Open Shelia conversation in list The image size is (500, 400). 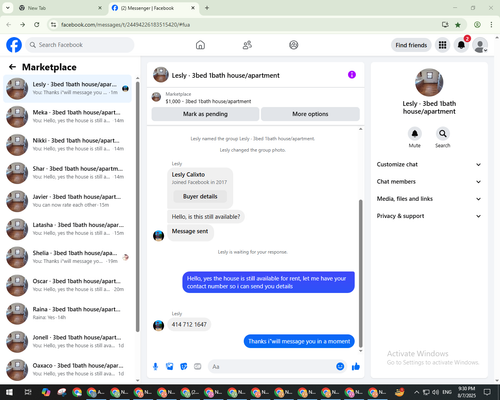[x=67, y=257]
